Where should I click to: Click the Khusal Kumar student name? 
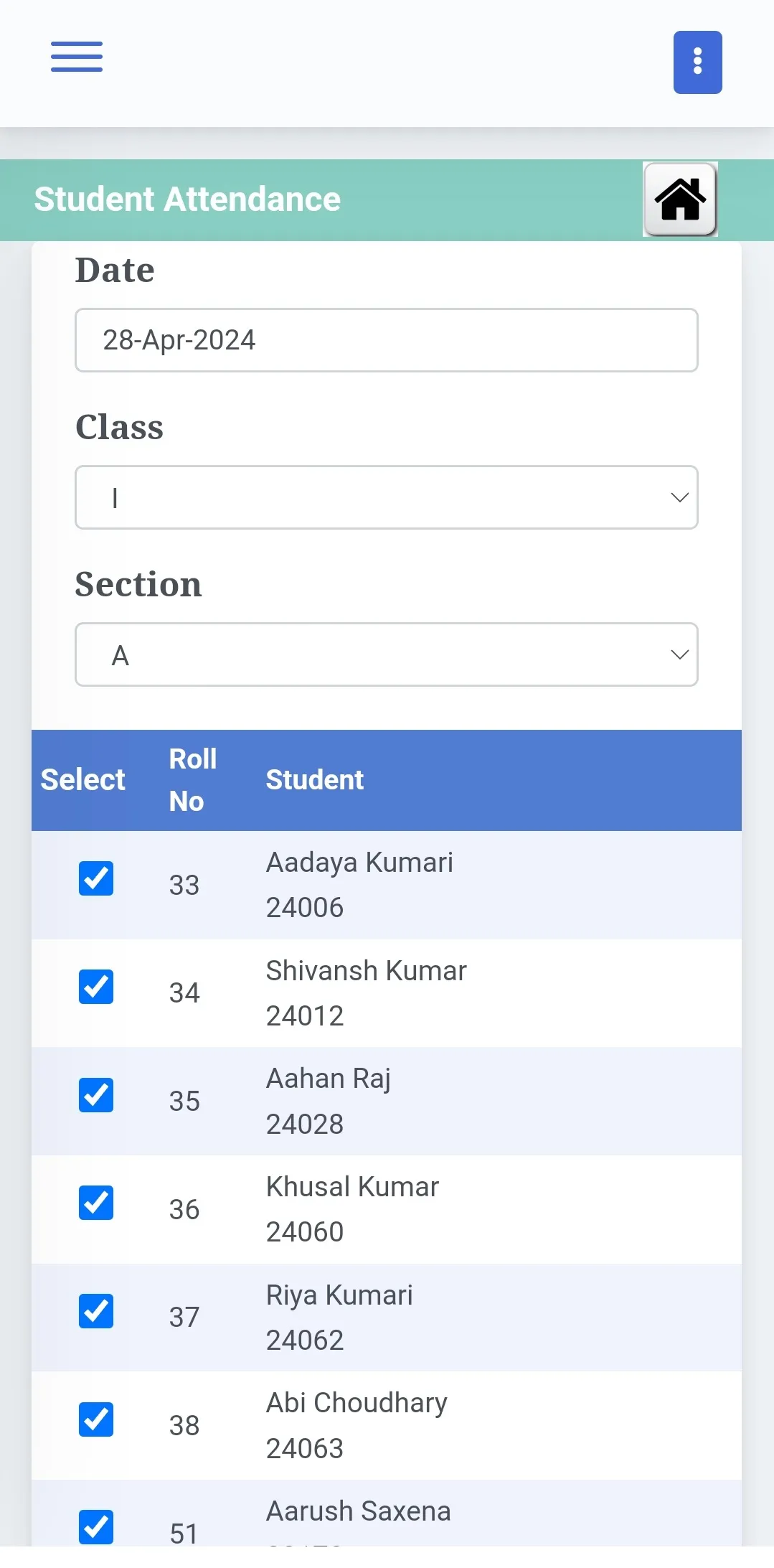(352, 1187)
